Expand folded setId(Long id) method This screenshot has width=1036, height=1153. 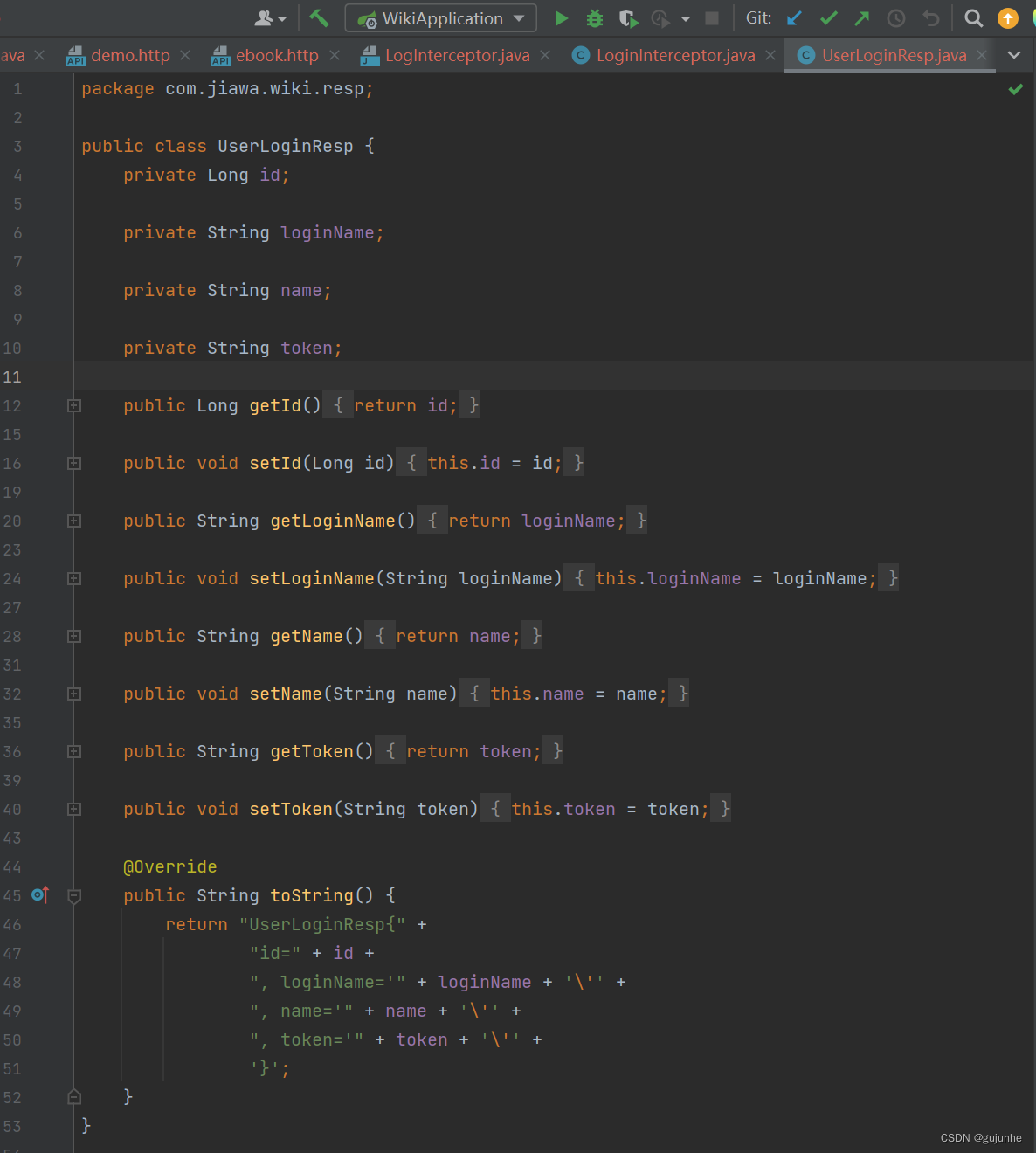click(x=74, y=463)
